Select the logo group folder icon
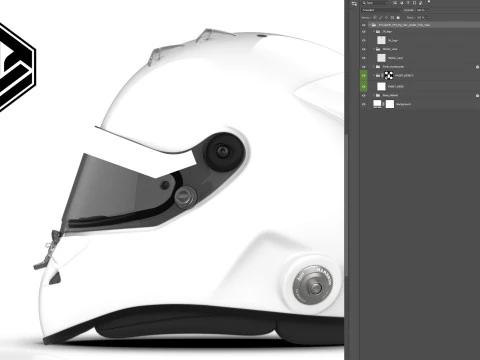480x360 pixels. click(x=378, y=32)
